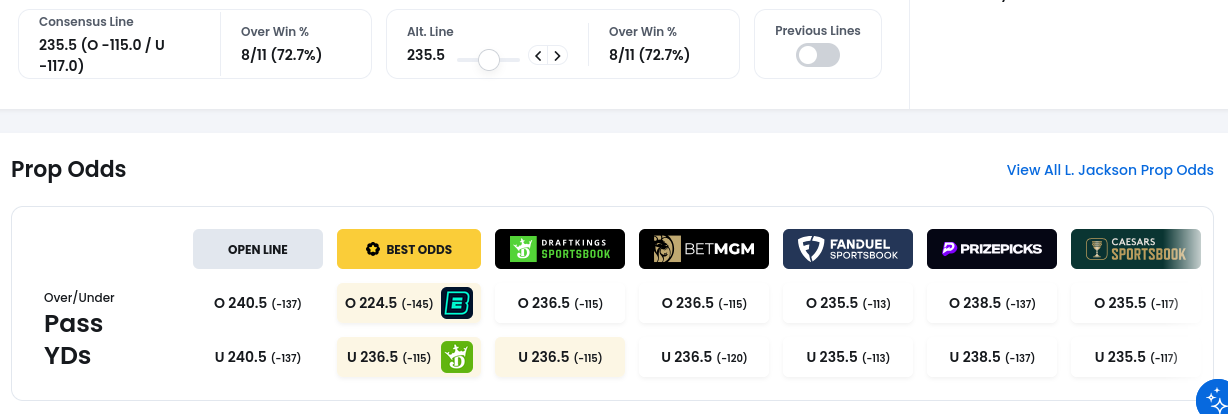This screenshot has width=1228, height=414.
Task: Click BetMGM U 236.5 (-120) odds cell
Action: coord(704,357)
